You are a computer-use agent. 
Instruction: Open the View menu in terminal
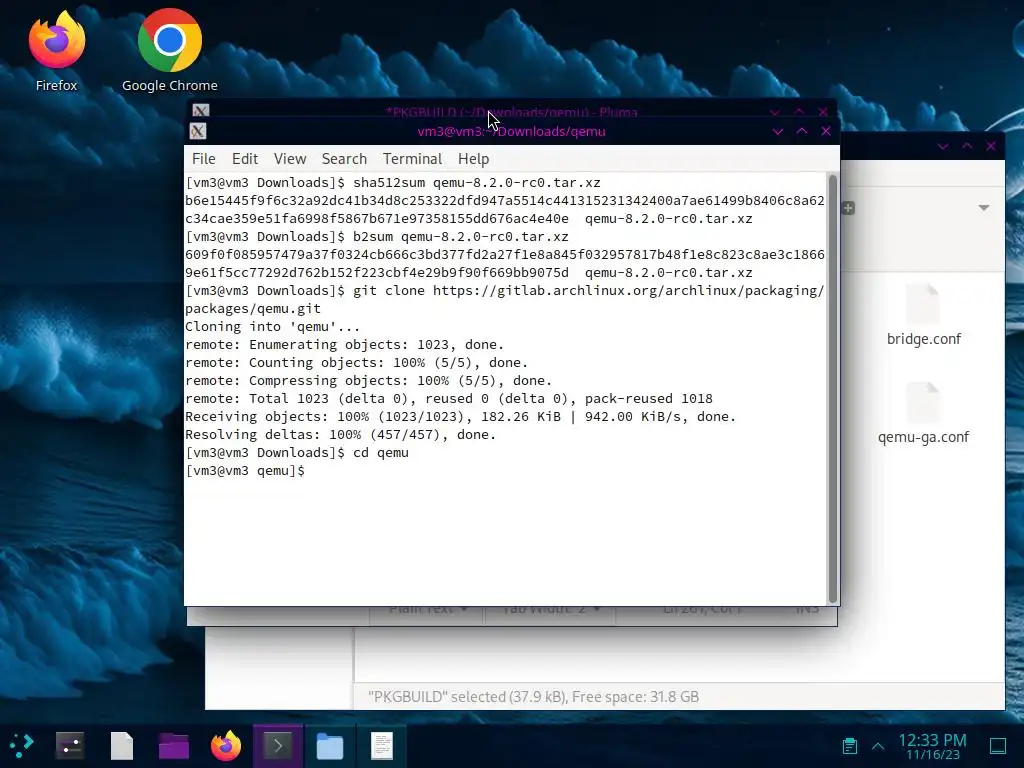click(290, 159)
